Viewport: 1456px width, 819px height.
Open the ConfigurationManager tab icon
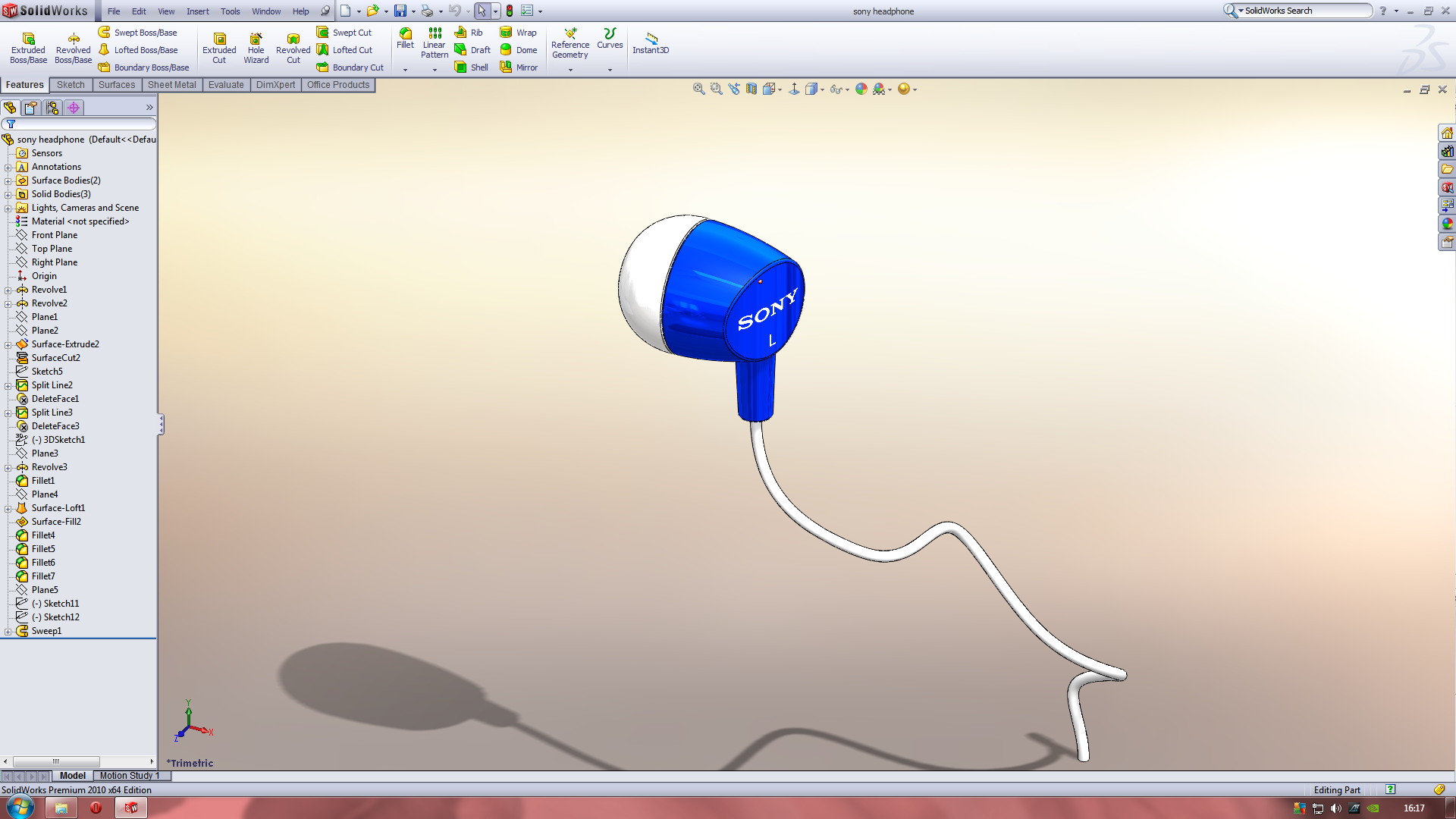(x=52, y=108)
